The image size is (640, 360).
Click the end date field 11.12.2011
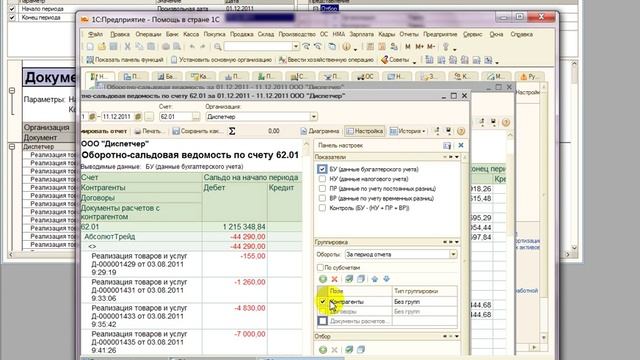coord(118,117)
